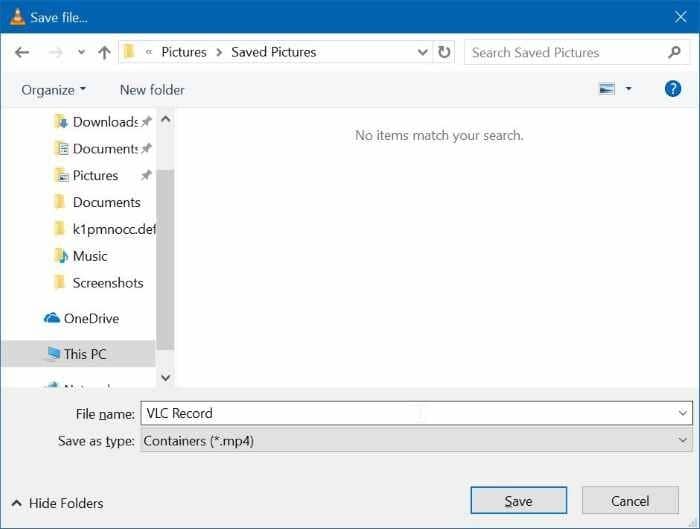Viewport: 700px width, 529px height.
Task: Click the Cancel button
Action: (x=630, y=500)
